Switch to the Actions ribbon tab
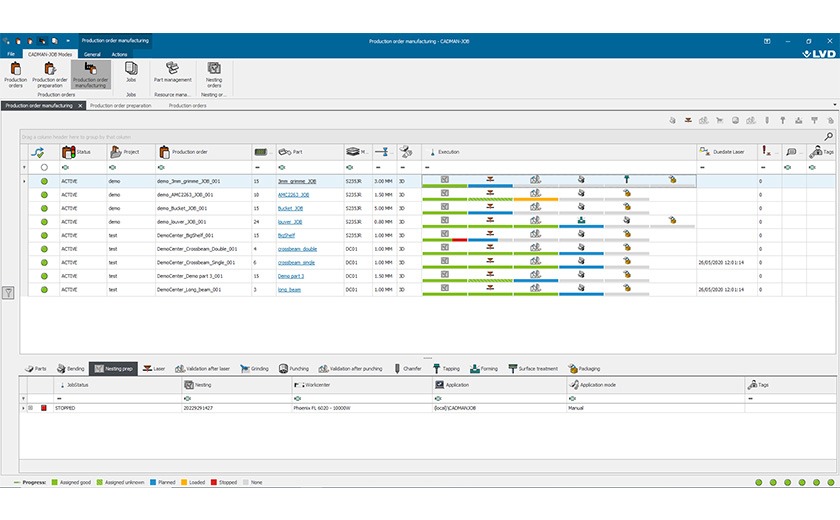This screenshot has height=520, width=840. [119, 54]
